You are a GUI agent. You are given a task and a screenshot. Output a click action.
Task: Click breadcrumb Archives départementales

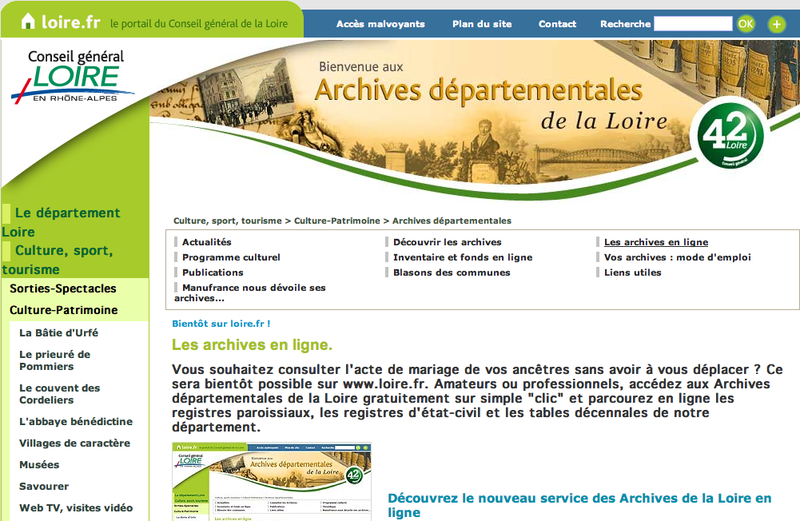click(452, 221)
